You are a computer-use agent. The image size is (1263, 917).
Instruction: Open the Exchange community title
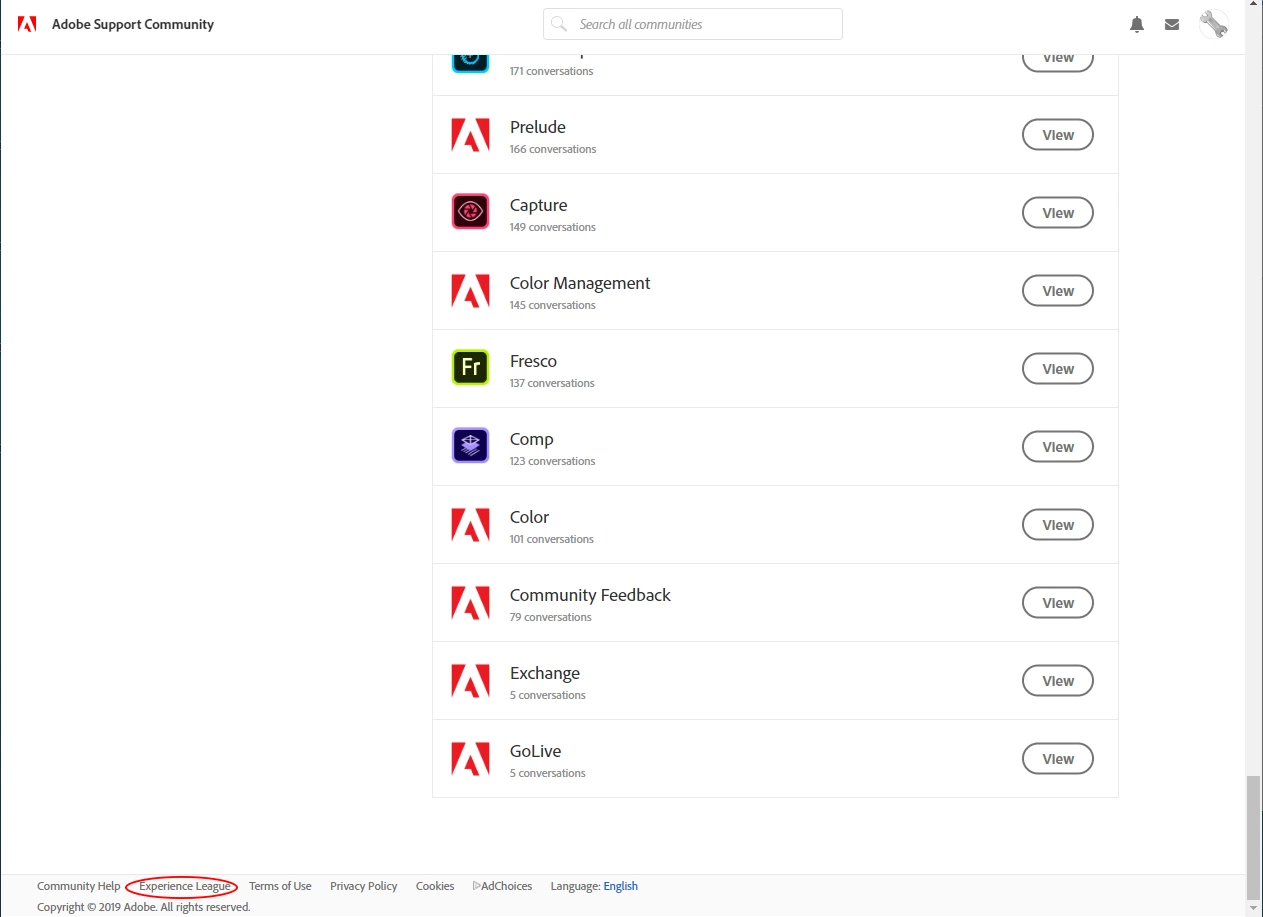(x=545, y=673)
